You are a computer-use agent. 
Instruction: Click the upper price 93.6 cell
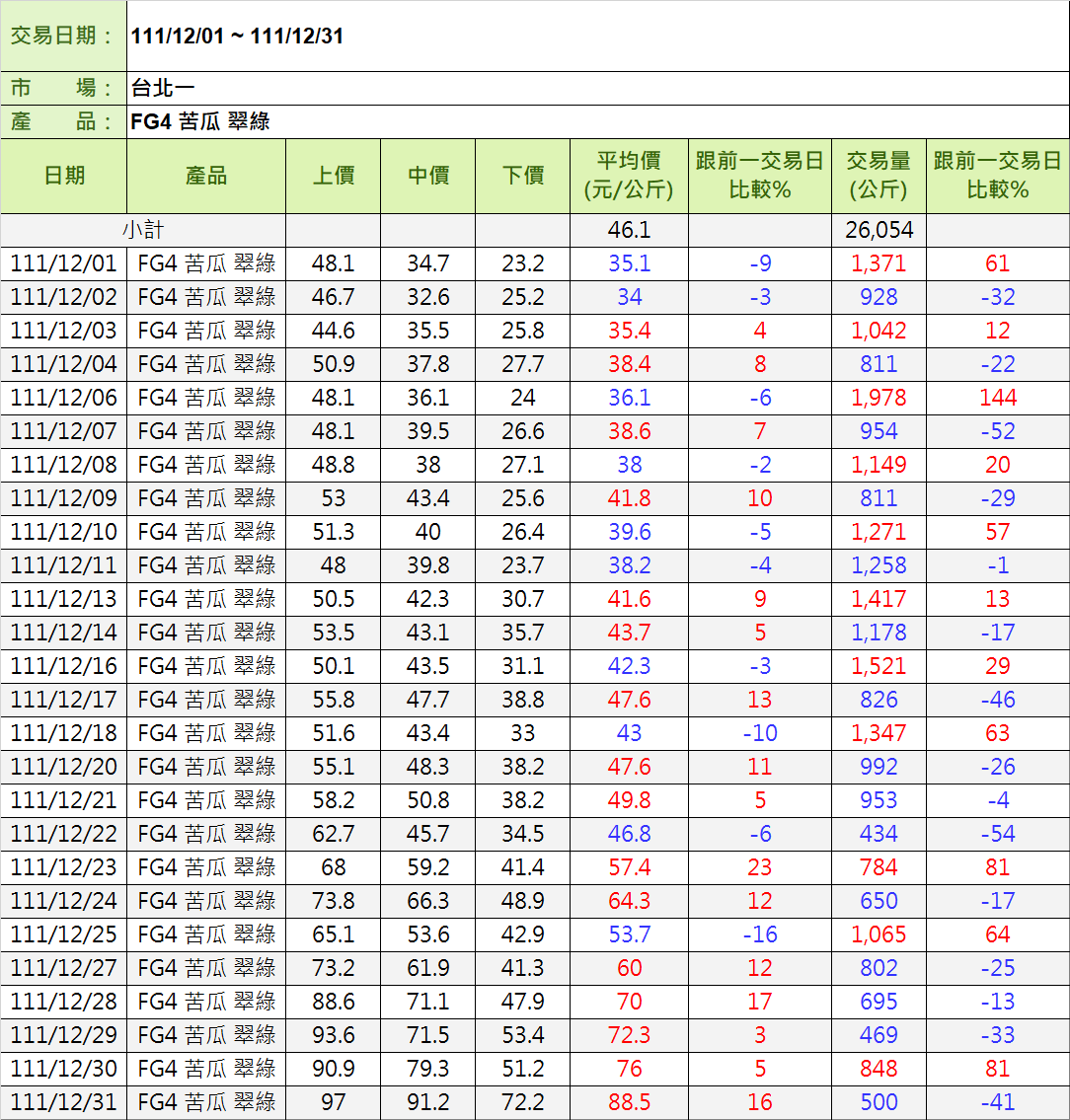click(333, 1035)
